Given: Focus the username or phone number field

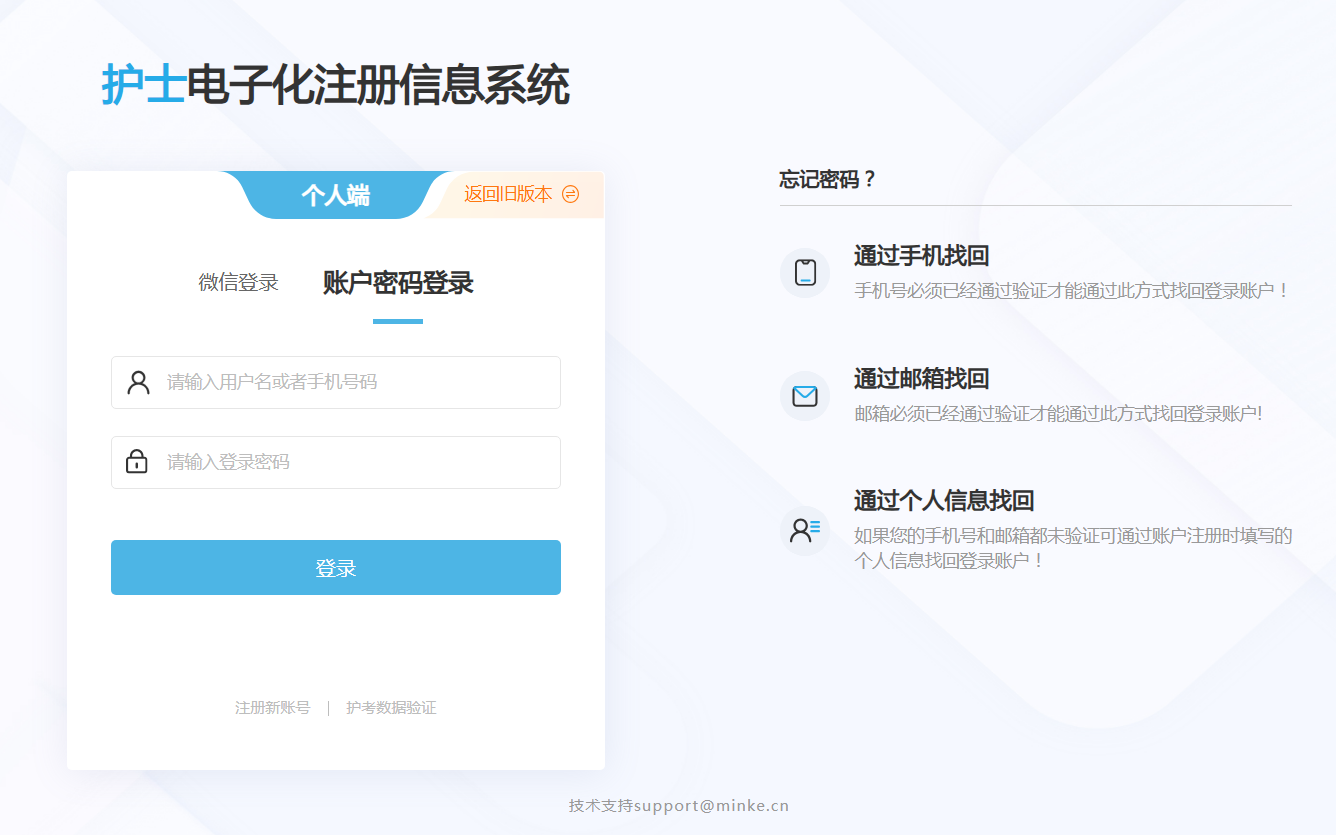Looking at the screenshot, I should (355, 382).
